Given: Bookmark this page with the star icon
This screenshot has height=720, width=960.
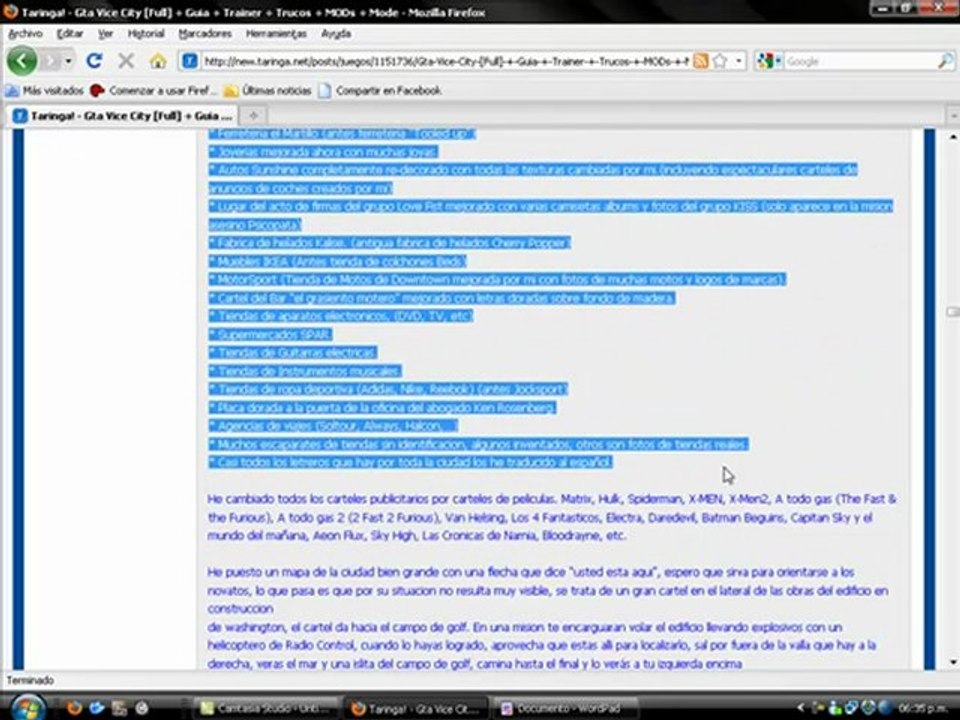Looking at the screenshot, I should click(x=720, y=61).
